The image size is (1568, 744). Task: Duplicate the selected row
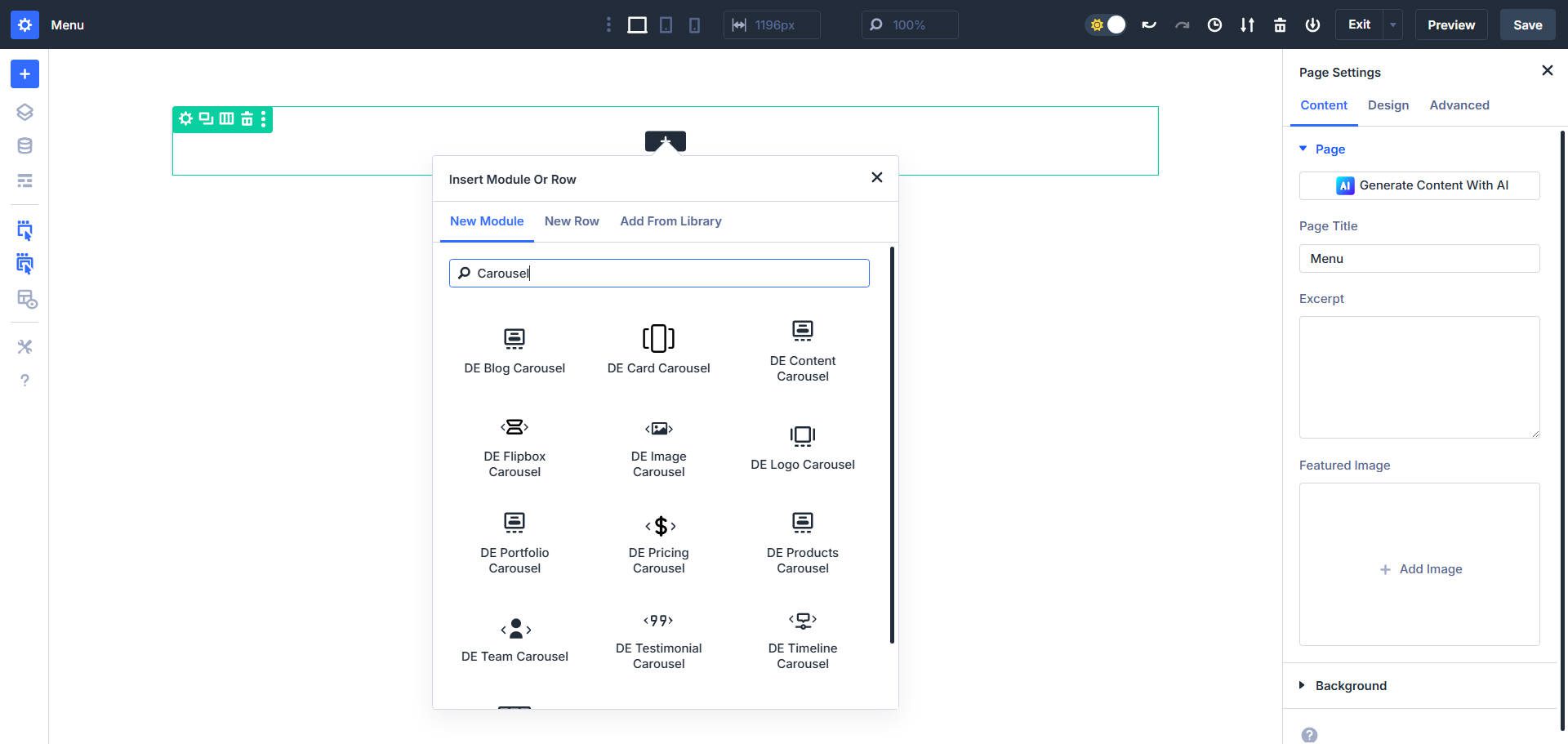click(x=205, y=119)
